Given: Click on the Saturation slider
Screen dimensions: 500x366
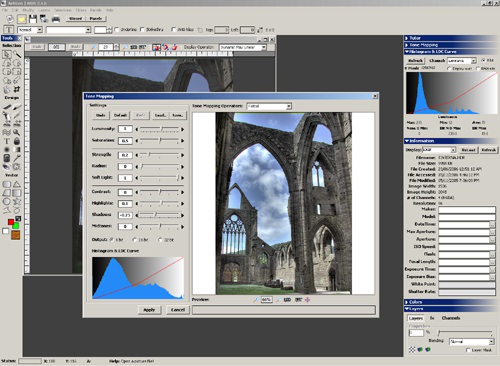Looking at the screenshot, I should coord(159,141).
